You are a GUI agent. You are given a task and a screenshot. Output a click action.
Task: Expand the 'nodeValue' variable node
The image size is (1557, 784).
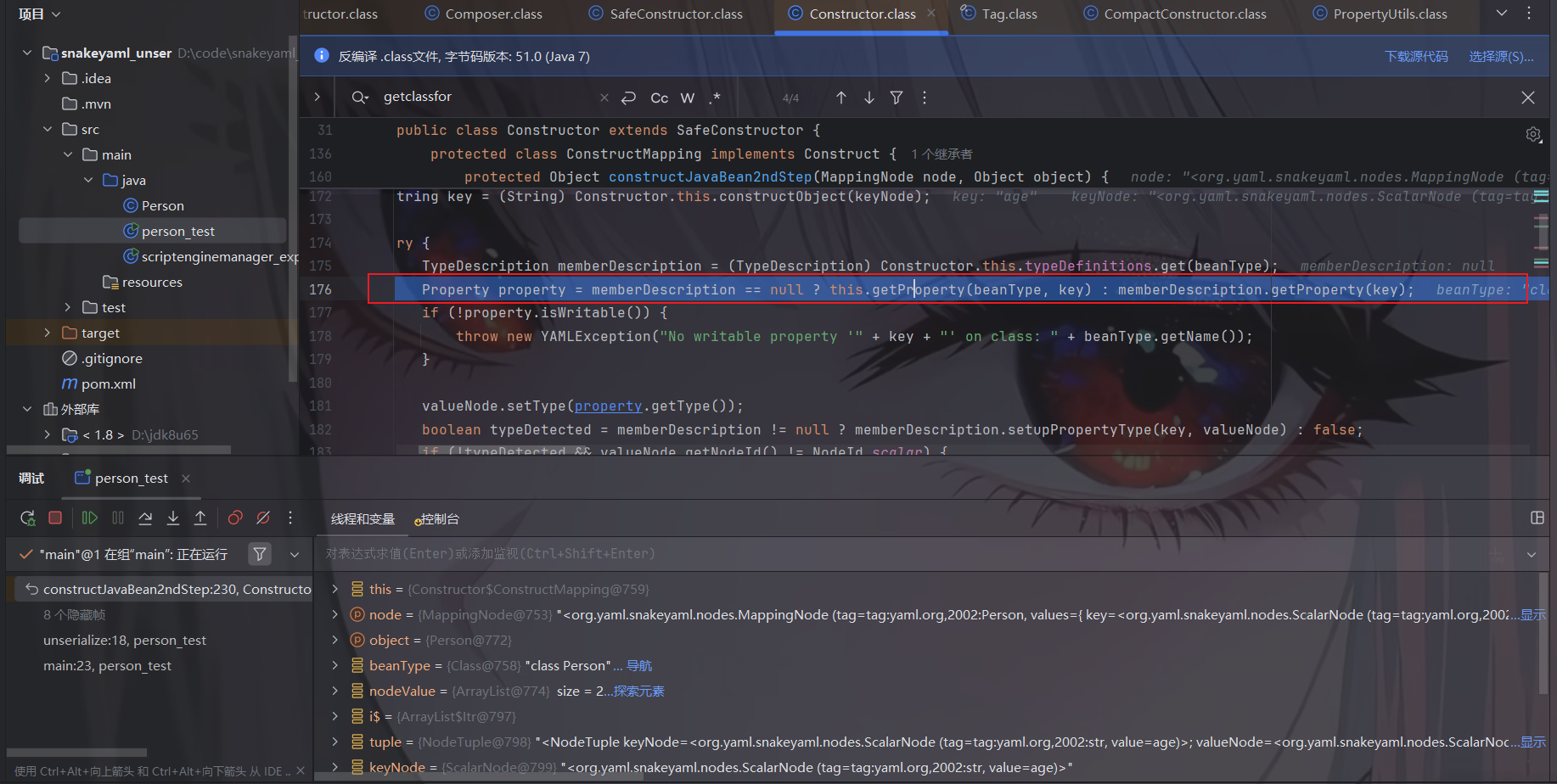coord(335,691)
